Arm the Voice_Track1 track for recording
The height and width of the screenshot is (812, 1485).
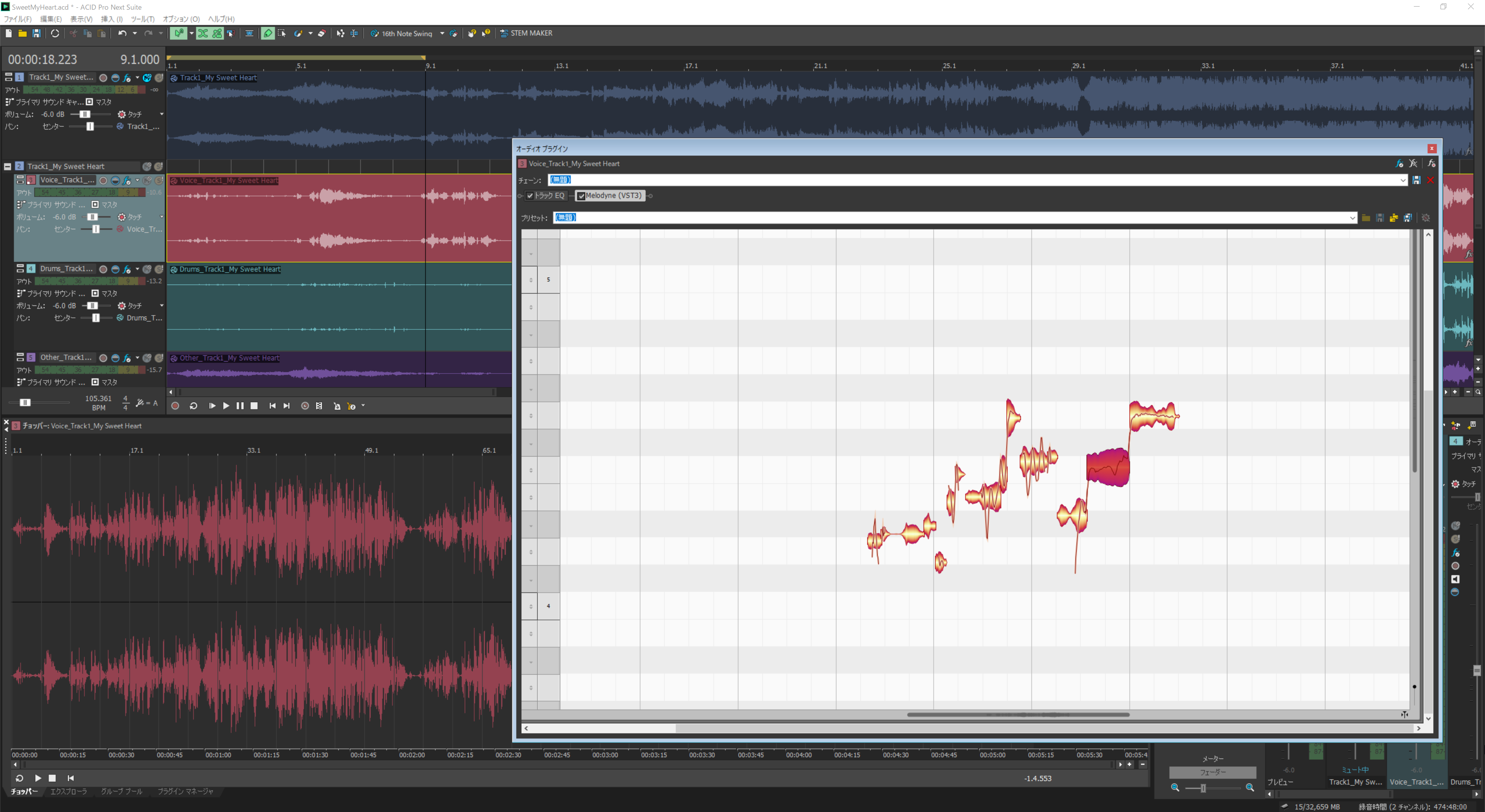pos(103,181)
